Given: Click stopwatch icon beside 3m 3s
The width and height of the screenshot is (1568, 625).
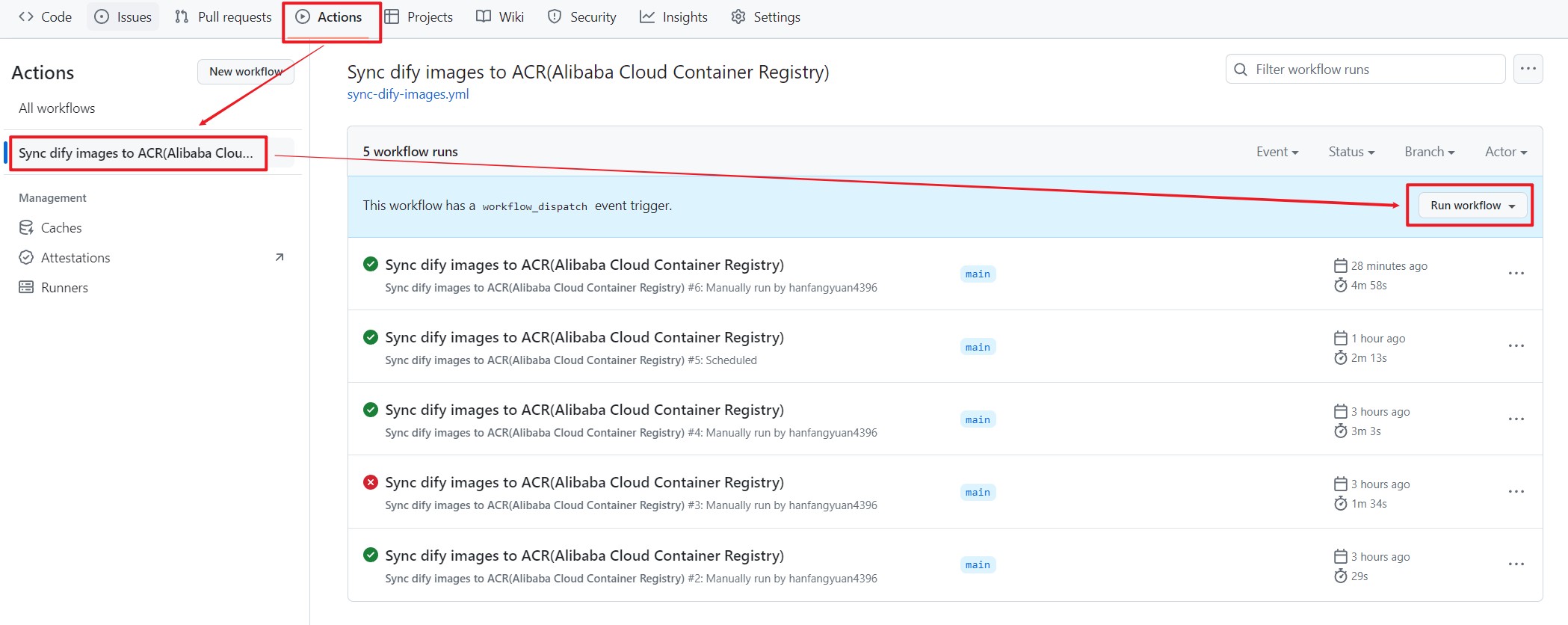Looking at the screenshot, I should pyautogui.click(x=1341, y=431).
